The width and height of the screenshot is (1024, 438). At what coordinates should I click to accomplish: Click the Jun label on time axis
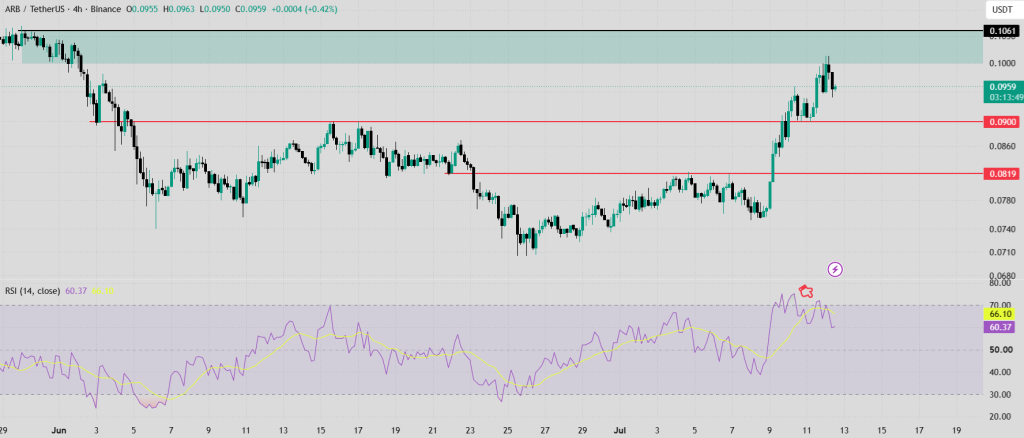pyautogui.click(x=59, y=430)
